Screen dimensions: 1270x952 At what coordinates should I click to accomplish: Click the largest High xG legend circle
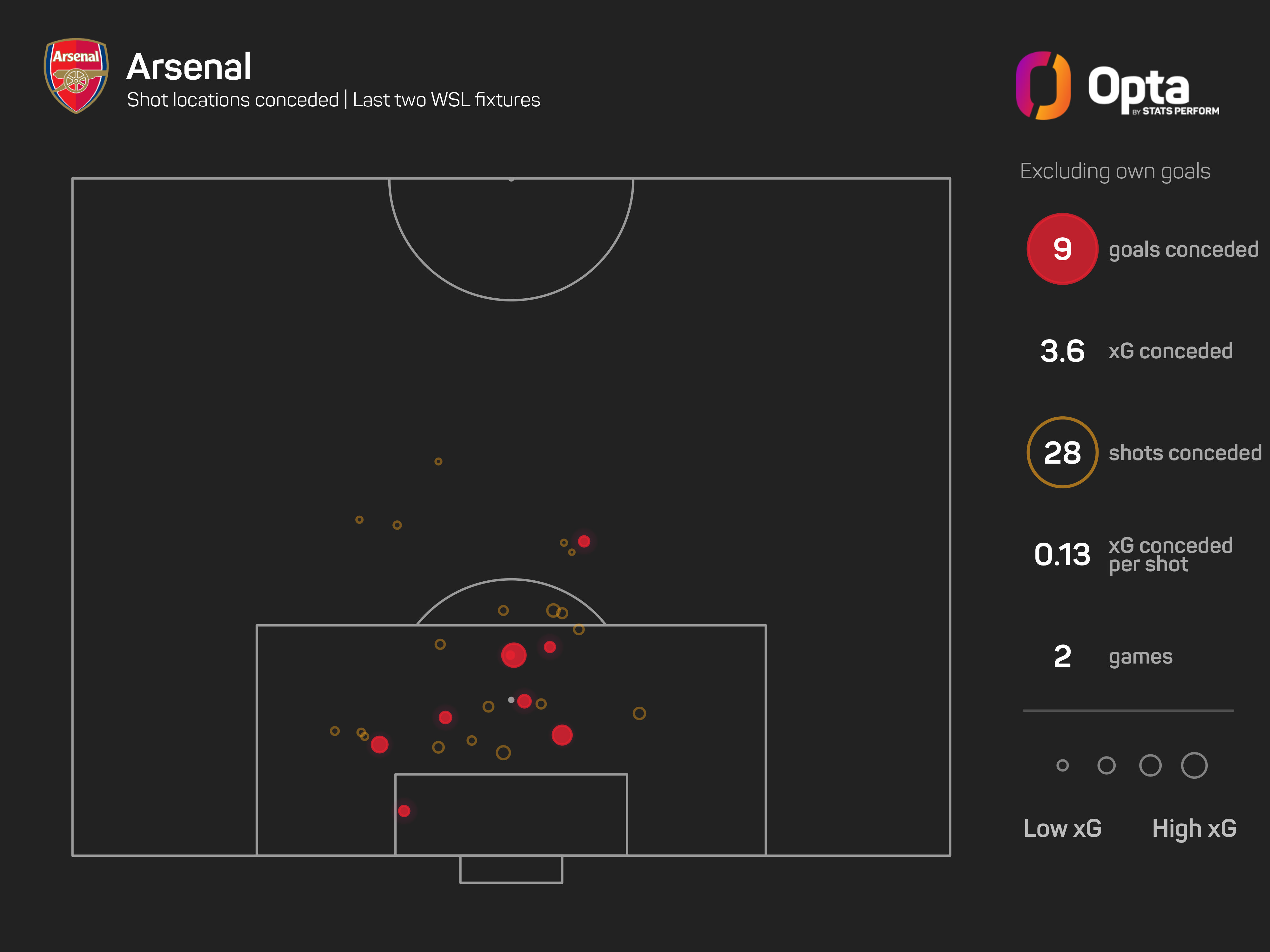click(1194, 765)
